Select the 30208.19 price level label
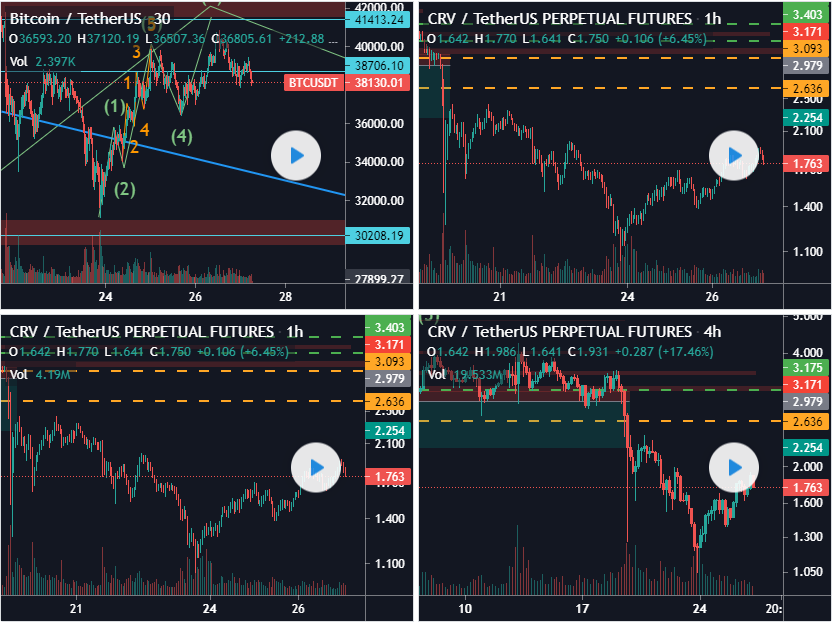 click(378, 235)
